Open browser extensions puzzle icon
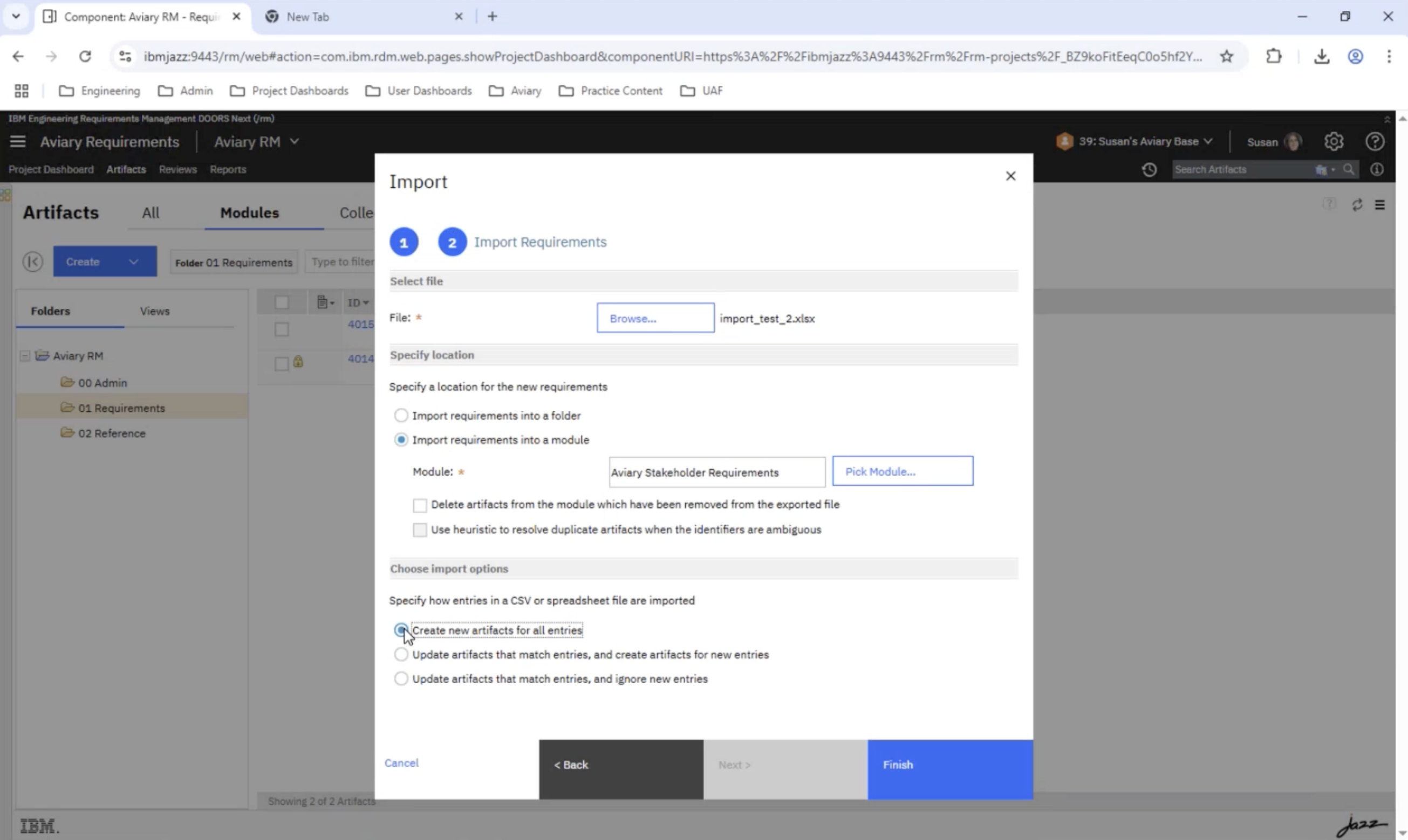The image size is (1408, 840). click(1273, 57)
